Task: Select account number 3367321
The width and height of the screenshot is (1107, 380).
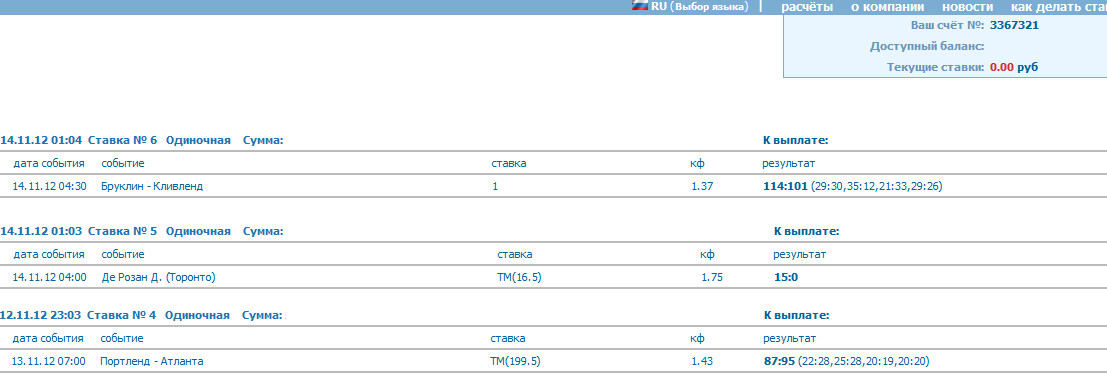Action: point(1015,25)
